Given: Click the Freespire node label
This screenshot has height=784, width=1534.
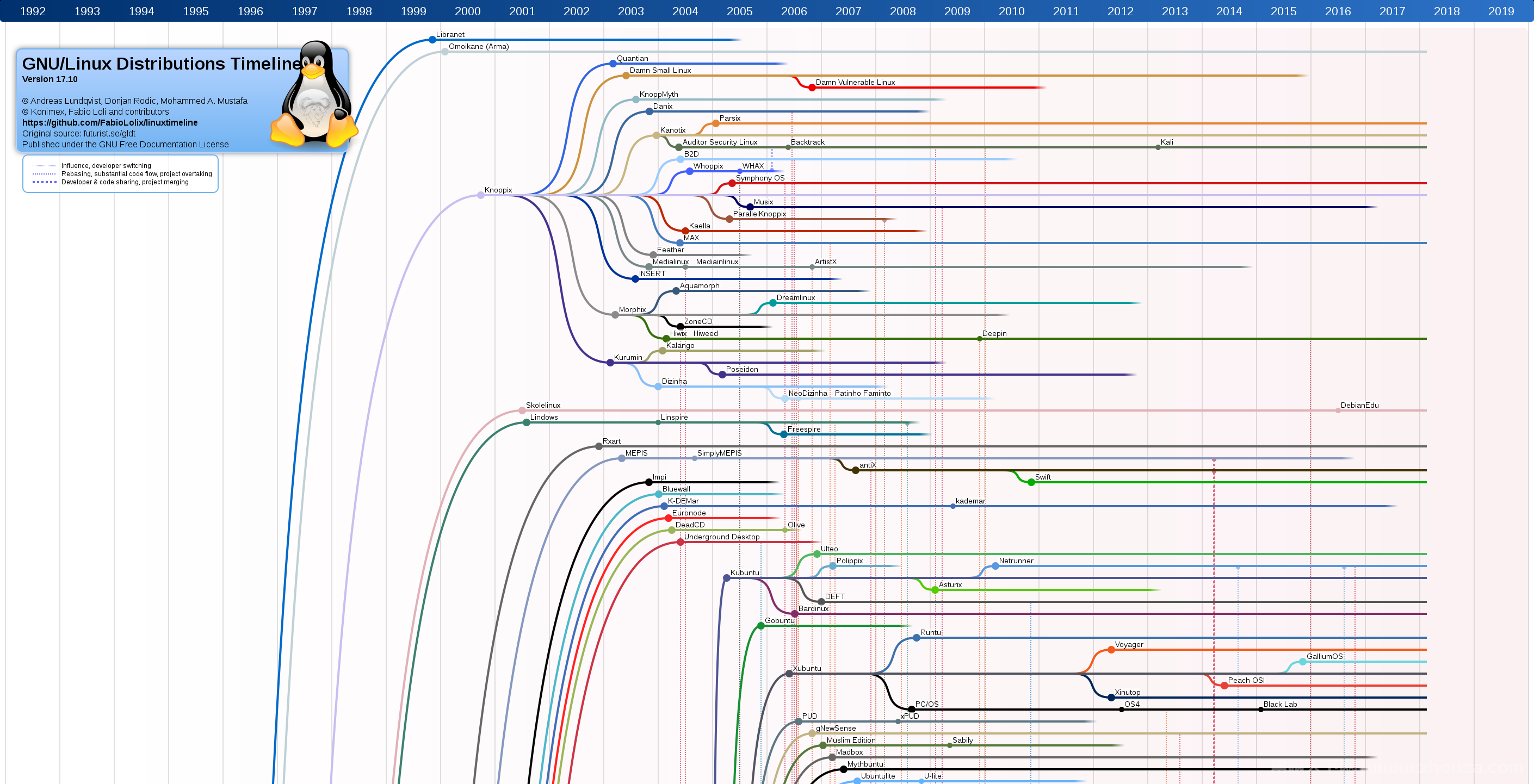Looking at the screenshot, I should tap(804, 429).
